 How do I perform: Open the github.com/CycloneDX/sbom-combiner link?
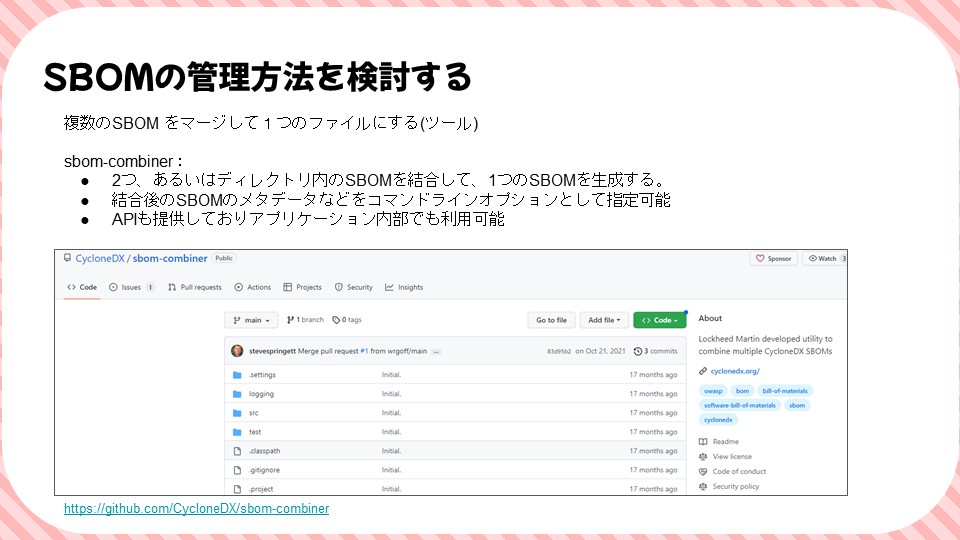tap(197, 509)
